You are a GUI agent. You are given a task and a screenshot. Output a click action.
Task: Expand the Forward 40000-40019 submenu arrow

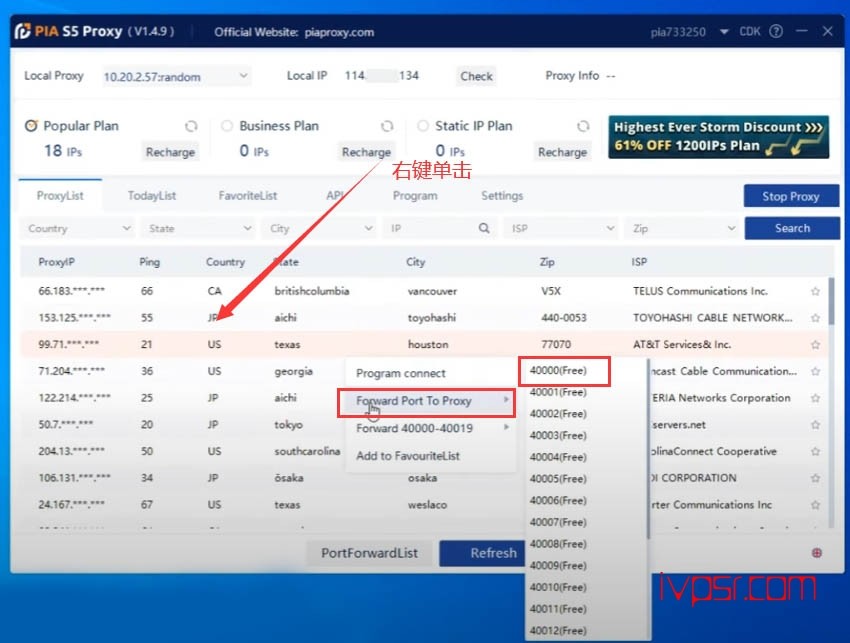pos(506,427)
